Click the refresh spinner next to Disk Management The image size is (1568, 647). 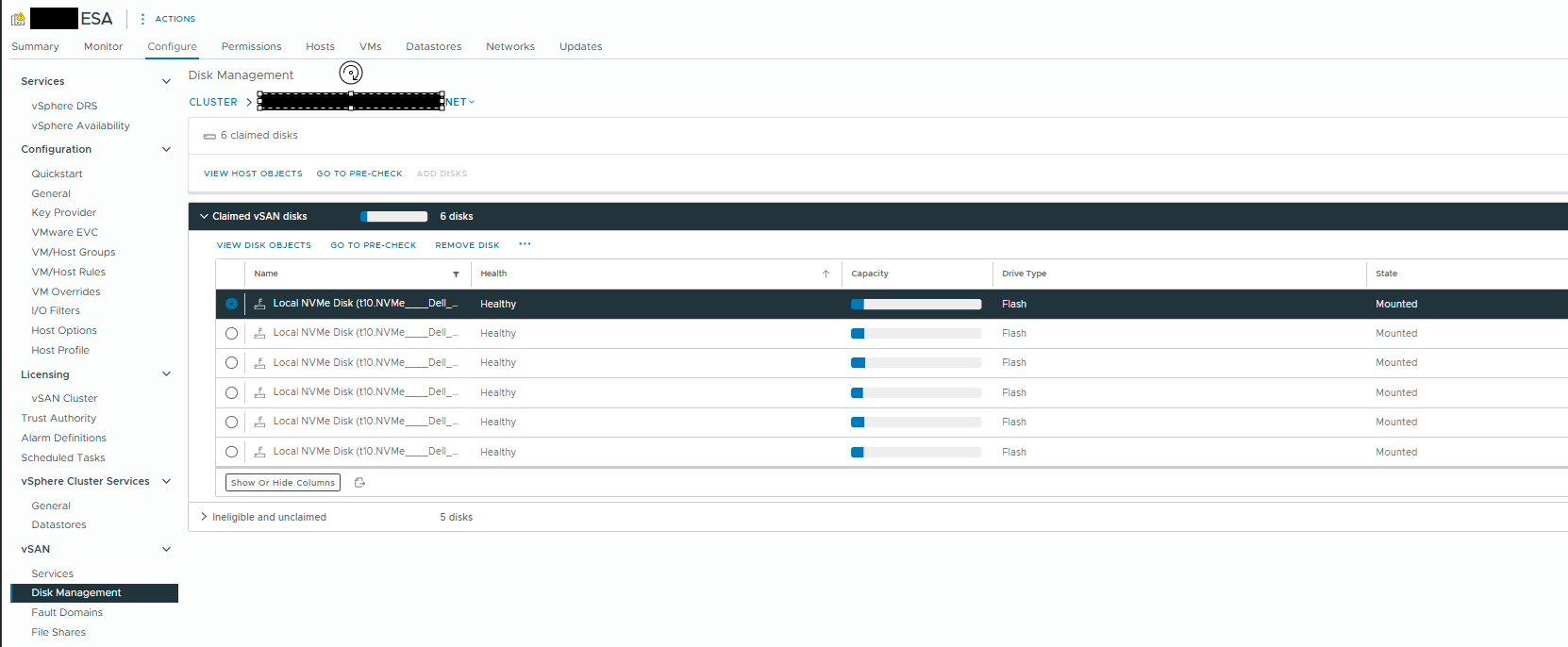[x=351, y=74]
